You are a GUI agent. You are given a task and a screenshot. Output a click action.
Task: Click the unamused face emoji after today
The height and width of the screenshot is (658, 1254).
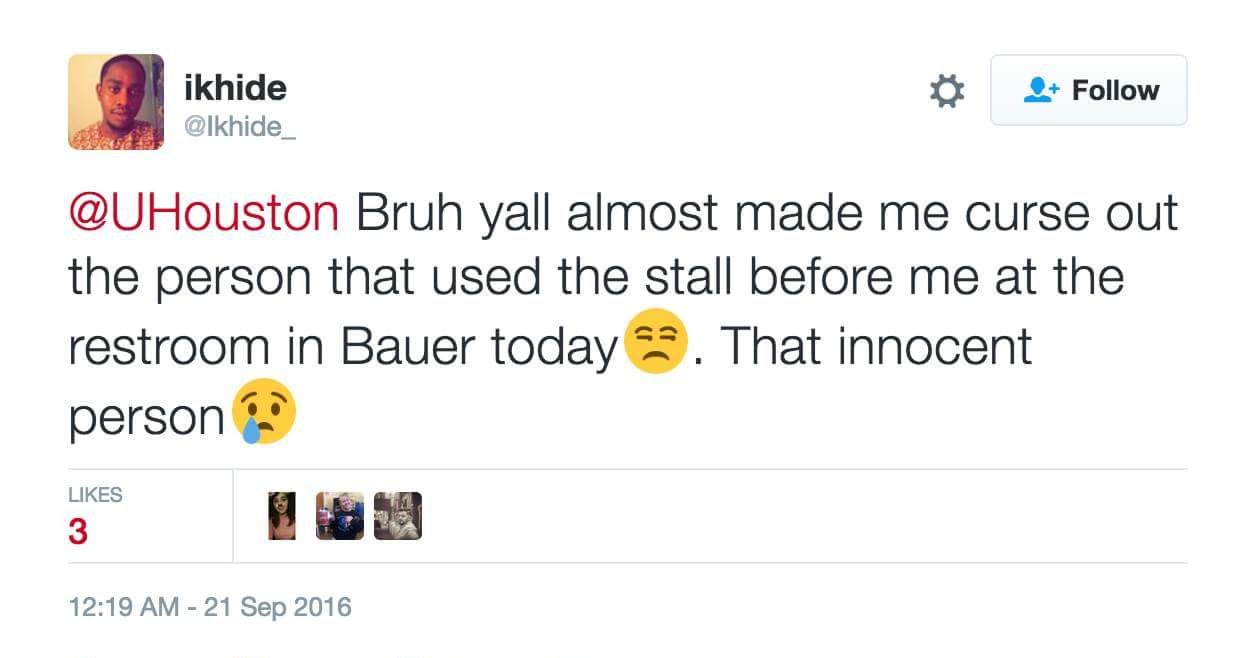pyautogui.click(x=653, y=346)
